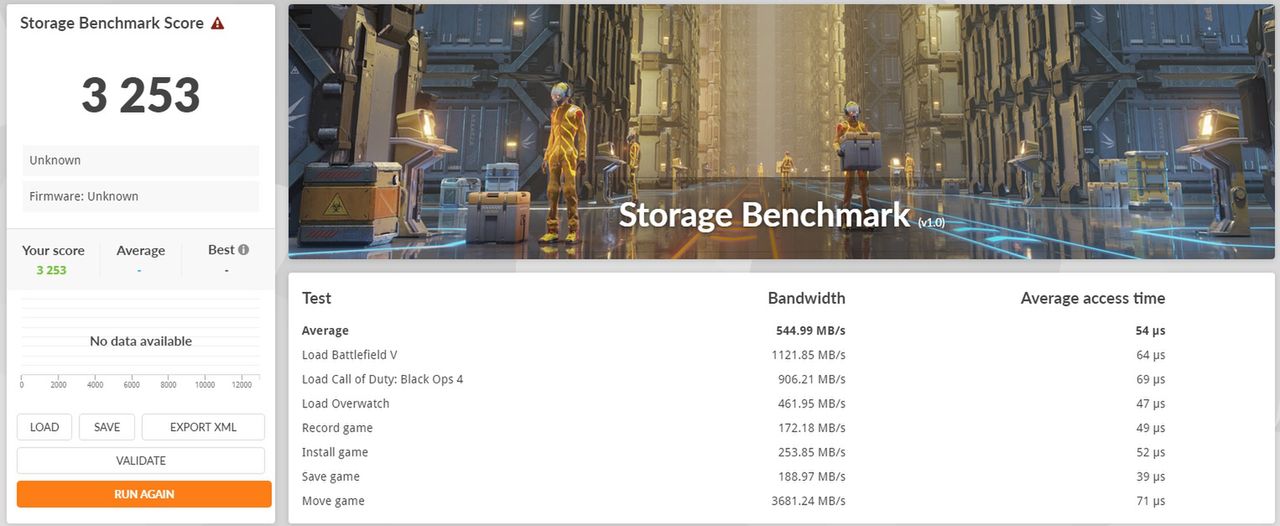The height and width of the screenshot is (526, 1280).
Task: Select the Your score value 3 253
Action: coord(52,270)
